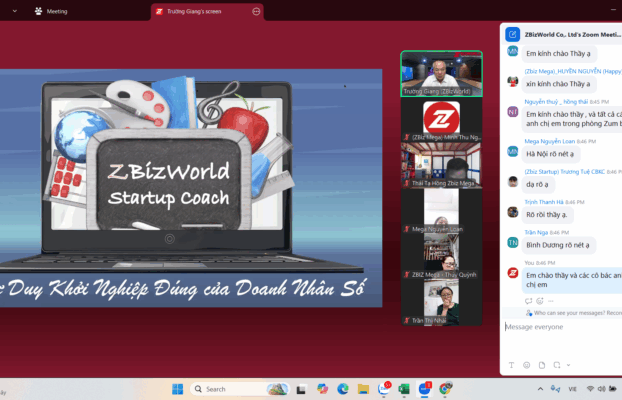Select the 'xin kính chào Thầy ạ' message
The width and height of the screenshot is (622, 400).
pos(558,84)
